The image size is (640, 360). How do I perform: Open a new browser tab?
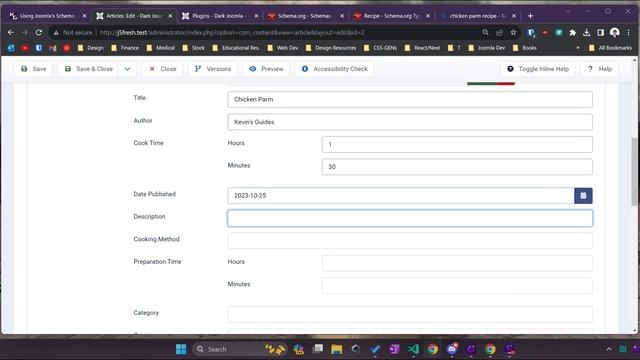click(x=530, y=16)
